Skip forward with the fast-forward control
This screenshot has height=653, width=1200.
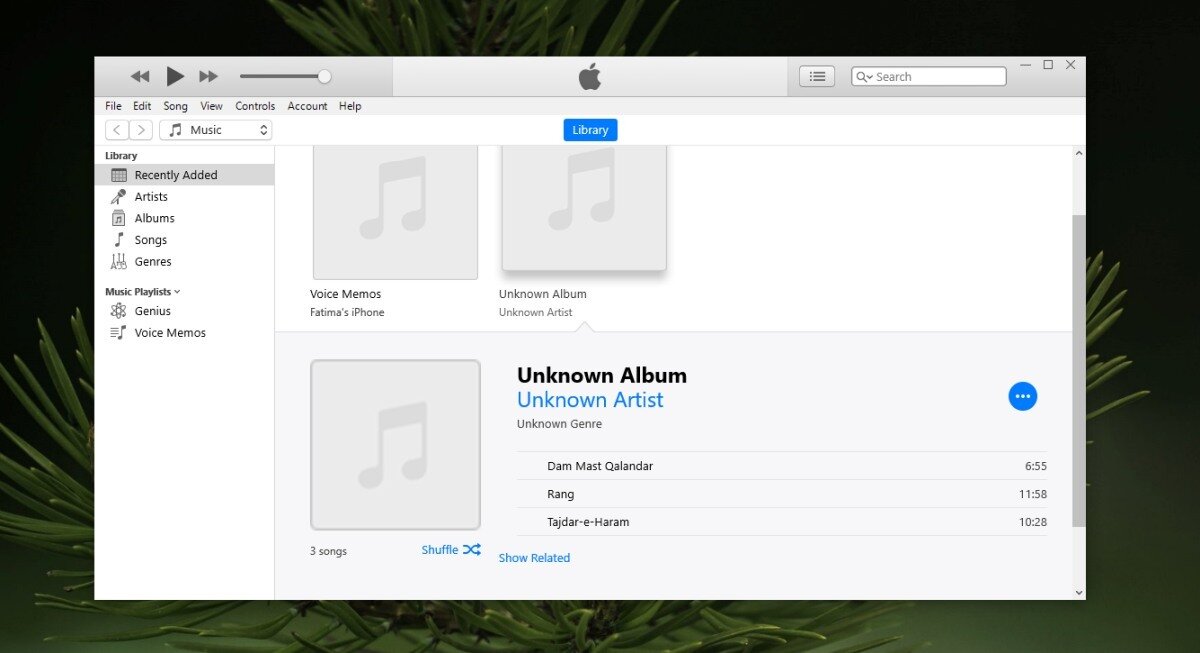(x=209, y=75)
